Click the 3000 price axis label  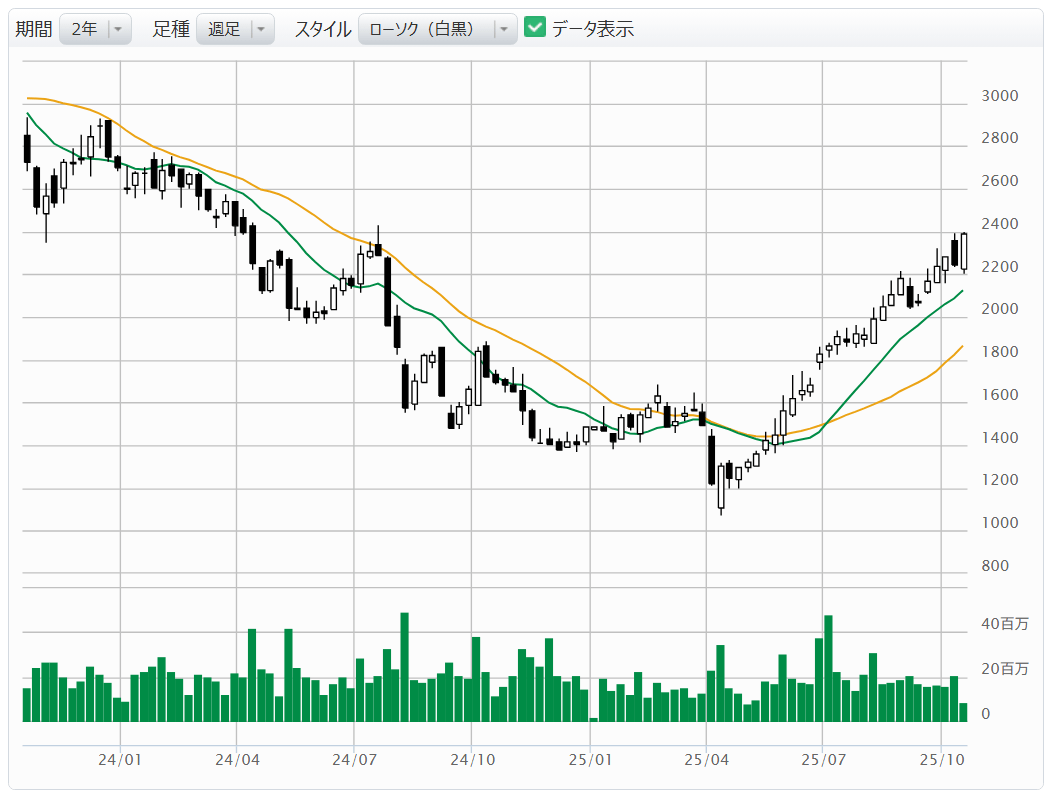999,96
